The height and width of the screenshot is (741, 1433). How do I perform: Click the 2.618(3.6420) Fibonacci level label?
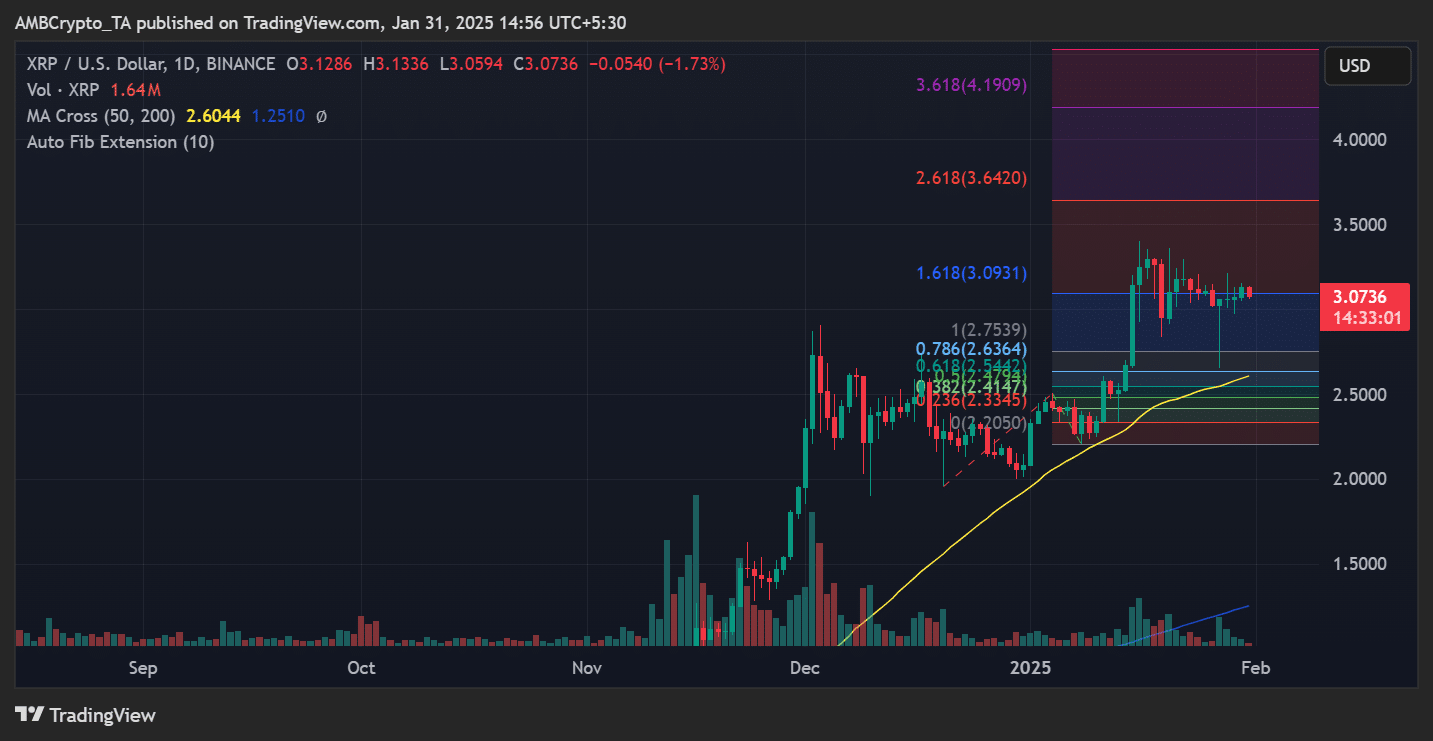(x=972, y=178)
